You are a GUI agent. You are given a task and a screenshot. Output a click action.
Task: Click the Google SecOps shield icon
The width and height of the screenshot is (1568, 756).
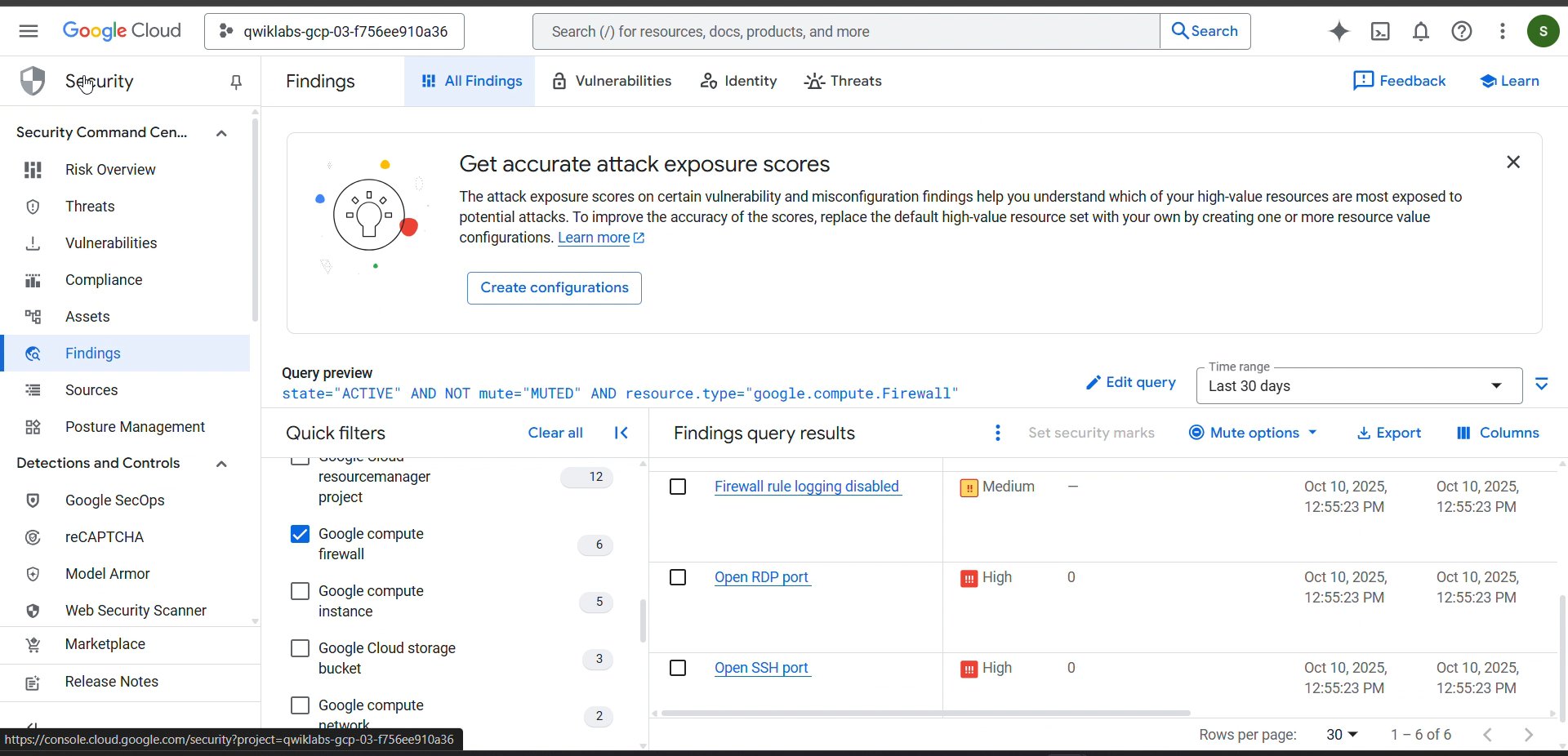pyautogui.click(x=33, y=500)
